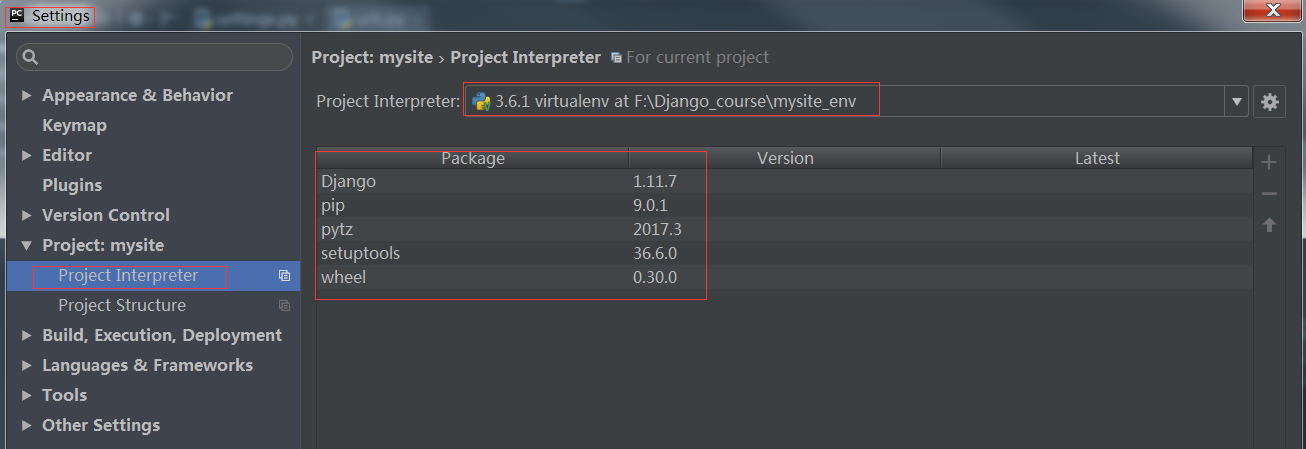Image resolution: width=1306 pixels, height=449 pixels.
Task: Select the Django package row
Action: [784, 182]
